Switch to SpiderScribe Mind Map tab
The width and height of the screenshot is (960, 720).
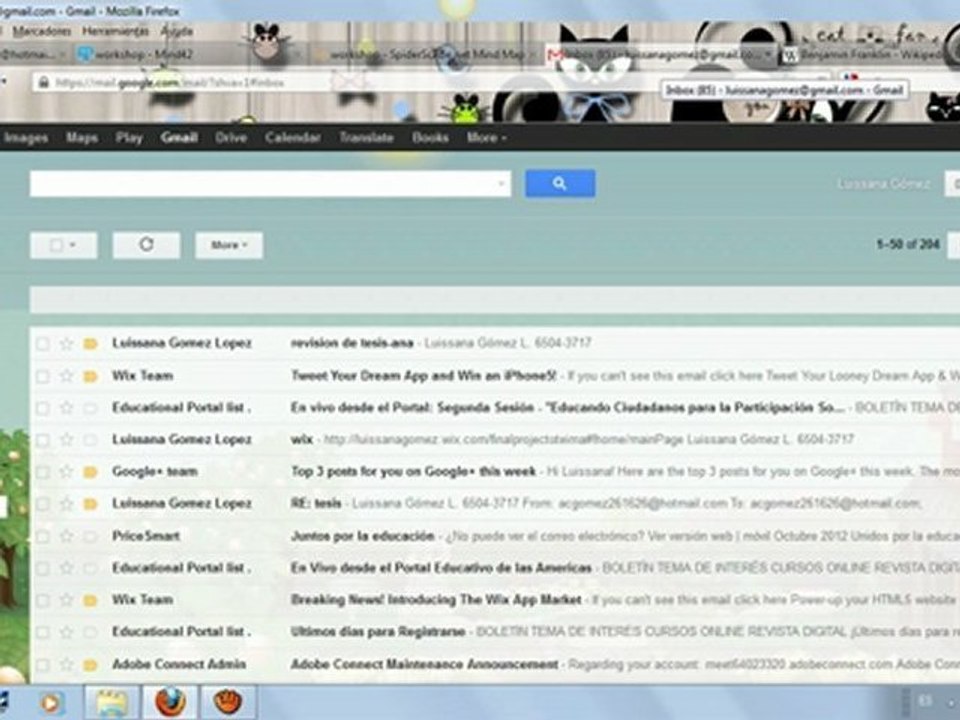pos(426,54)
